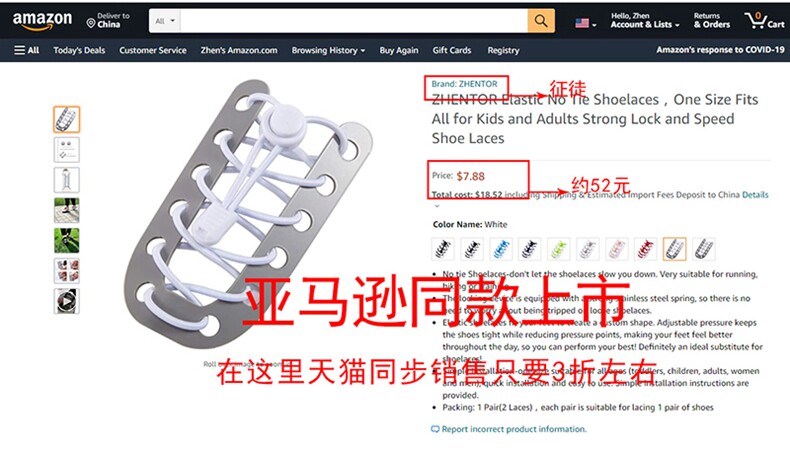
Task: Click the Deliver to China location icon
Action: [x=91, y=23]
